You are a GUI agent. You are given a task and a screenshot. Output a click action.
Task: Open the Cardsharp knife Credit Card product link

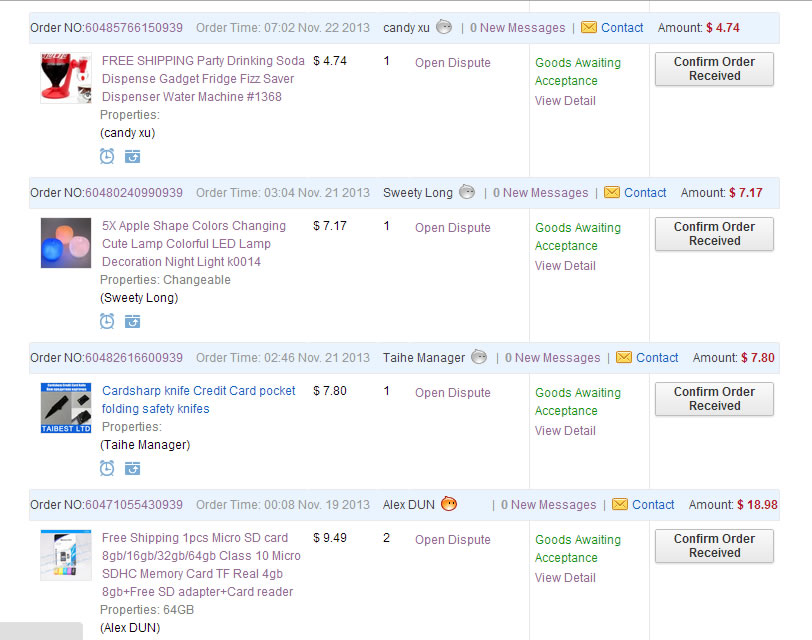[x=199, y=391]
